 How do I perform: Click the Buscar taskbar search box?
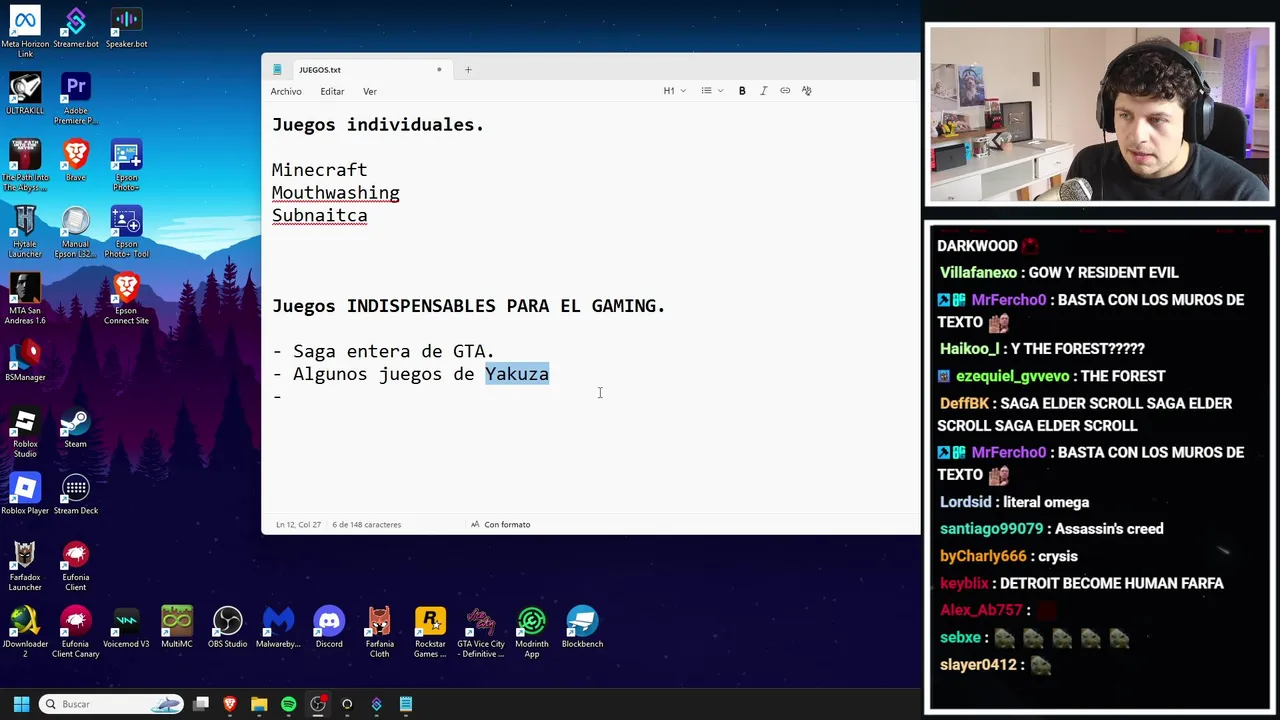[111, 704]
